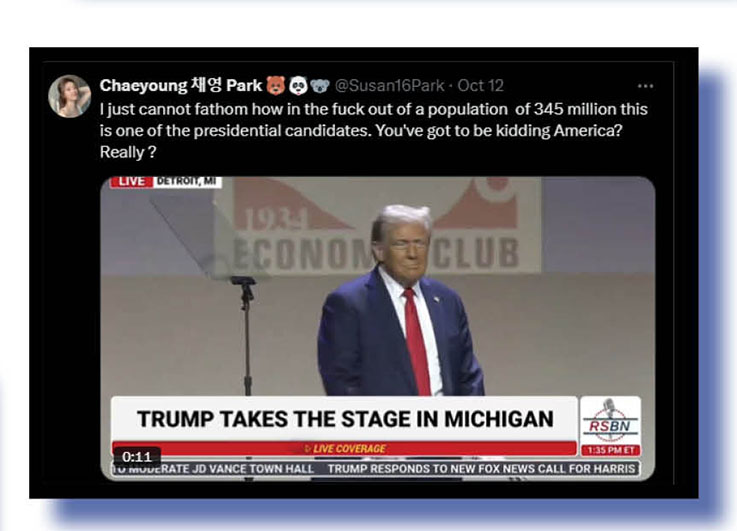Image resolution: width=737 pixels, height=531 pixels.
Task: Open the three-dot more options menu
Action: tap(645, 86)
